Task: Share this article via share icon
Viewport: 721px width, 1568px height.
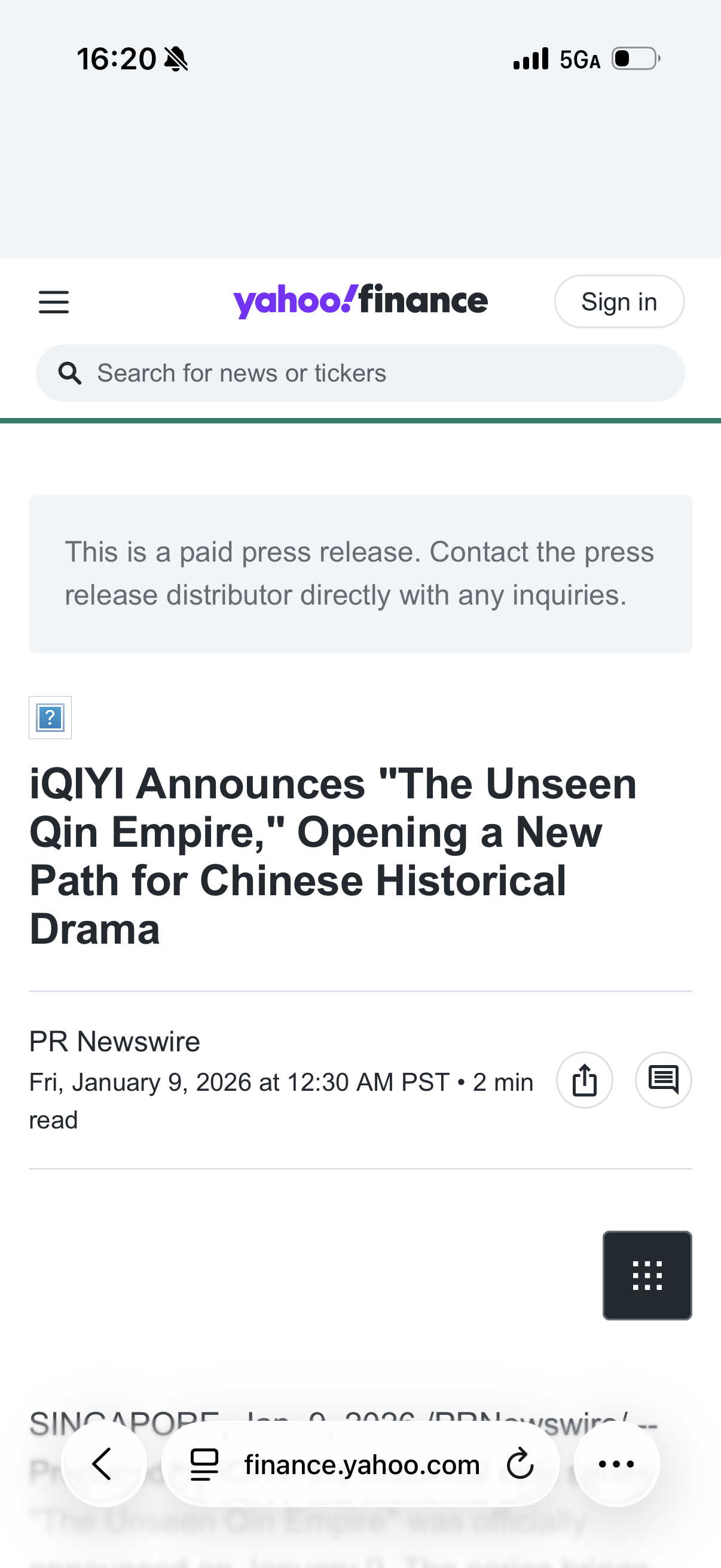Action: tap(584, 1081)
